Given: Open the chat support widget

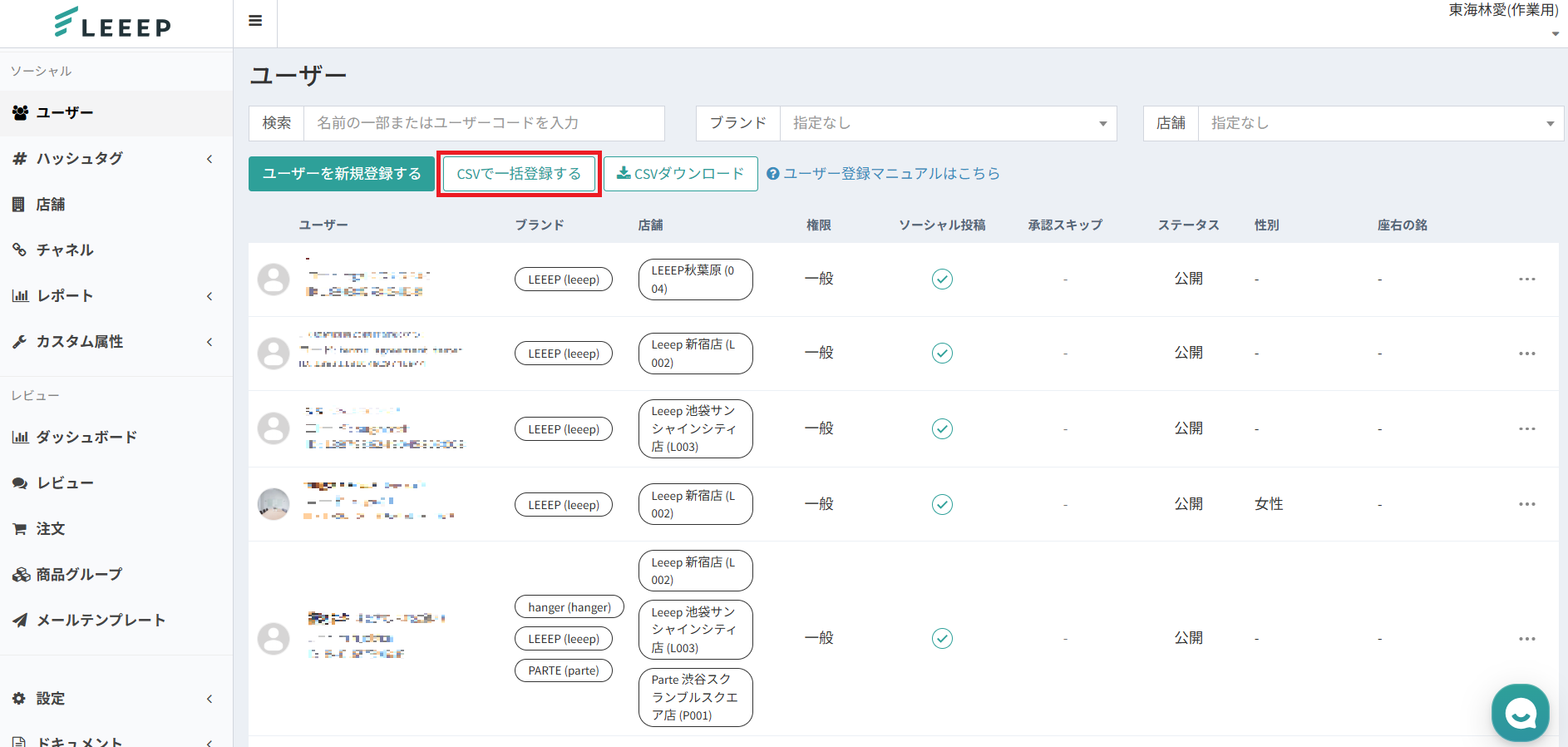Looking at the screenshot, I should coord(1520,712).
